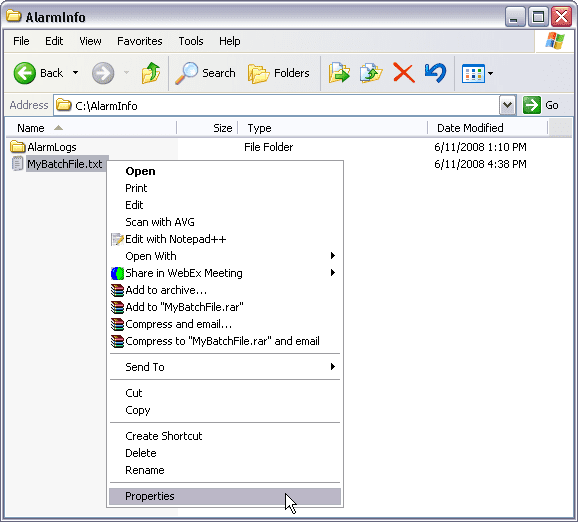Image resolution: width=578 pixels, height=522 pixels.
Task: Click the red Delete X icon
Action: coord(404,73)
